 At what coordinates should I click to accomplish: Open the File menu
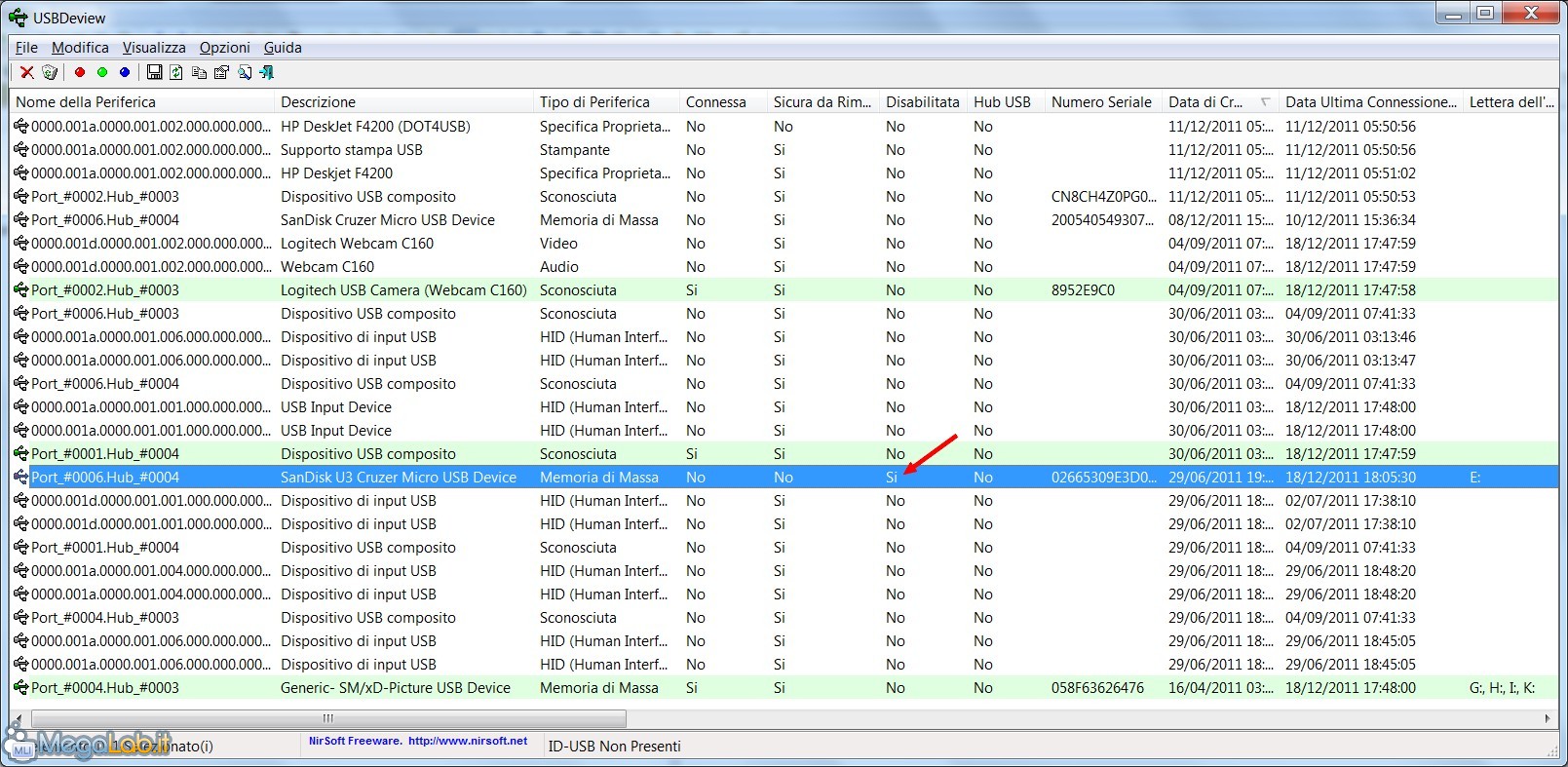(x=26, y=47)
